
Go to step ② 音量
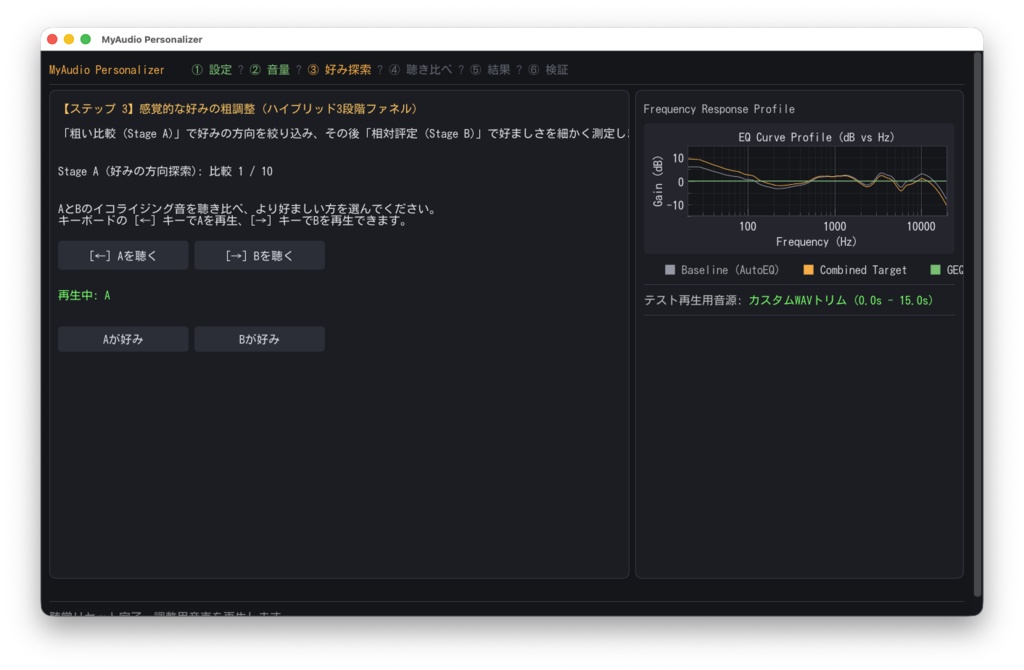point(269,70)
